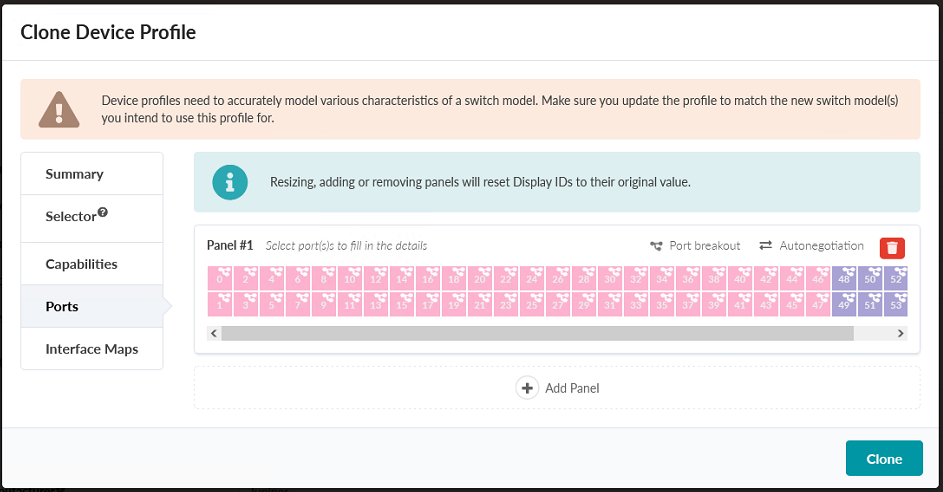
Task: Click the plus icon for Add Panel
Action: click(x=527, y=388)
